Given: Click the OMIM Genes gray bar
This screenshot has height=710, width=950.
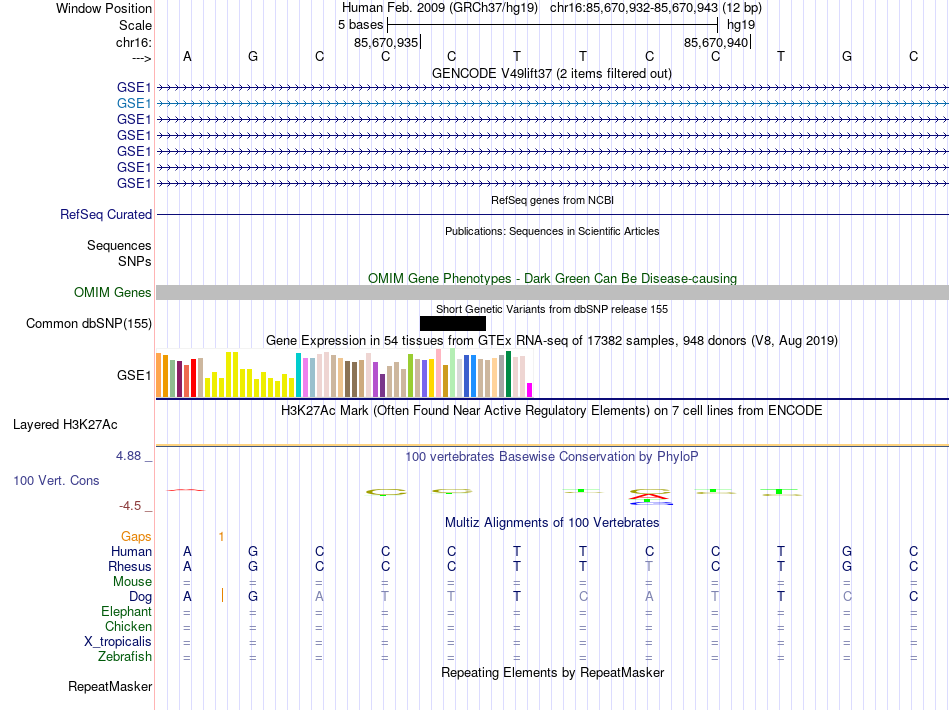Looking at the screenshot, I should click(553, 293).
